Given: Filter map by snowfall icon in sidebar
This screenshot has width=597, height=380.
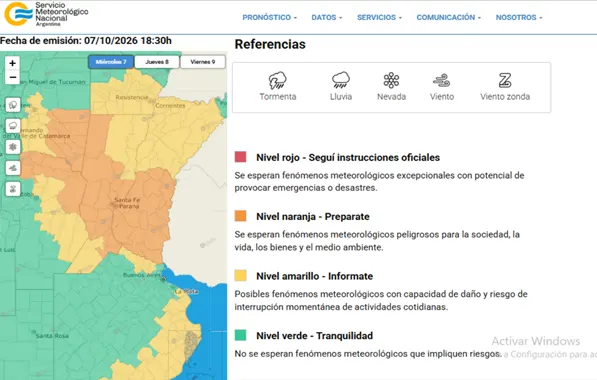Looking at the screenshot, I should [13, 147].
